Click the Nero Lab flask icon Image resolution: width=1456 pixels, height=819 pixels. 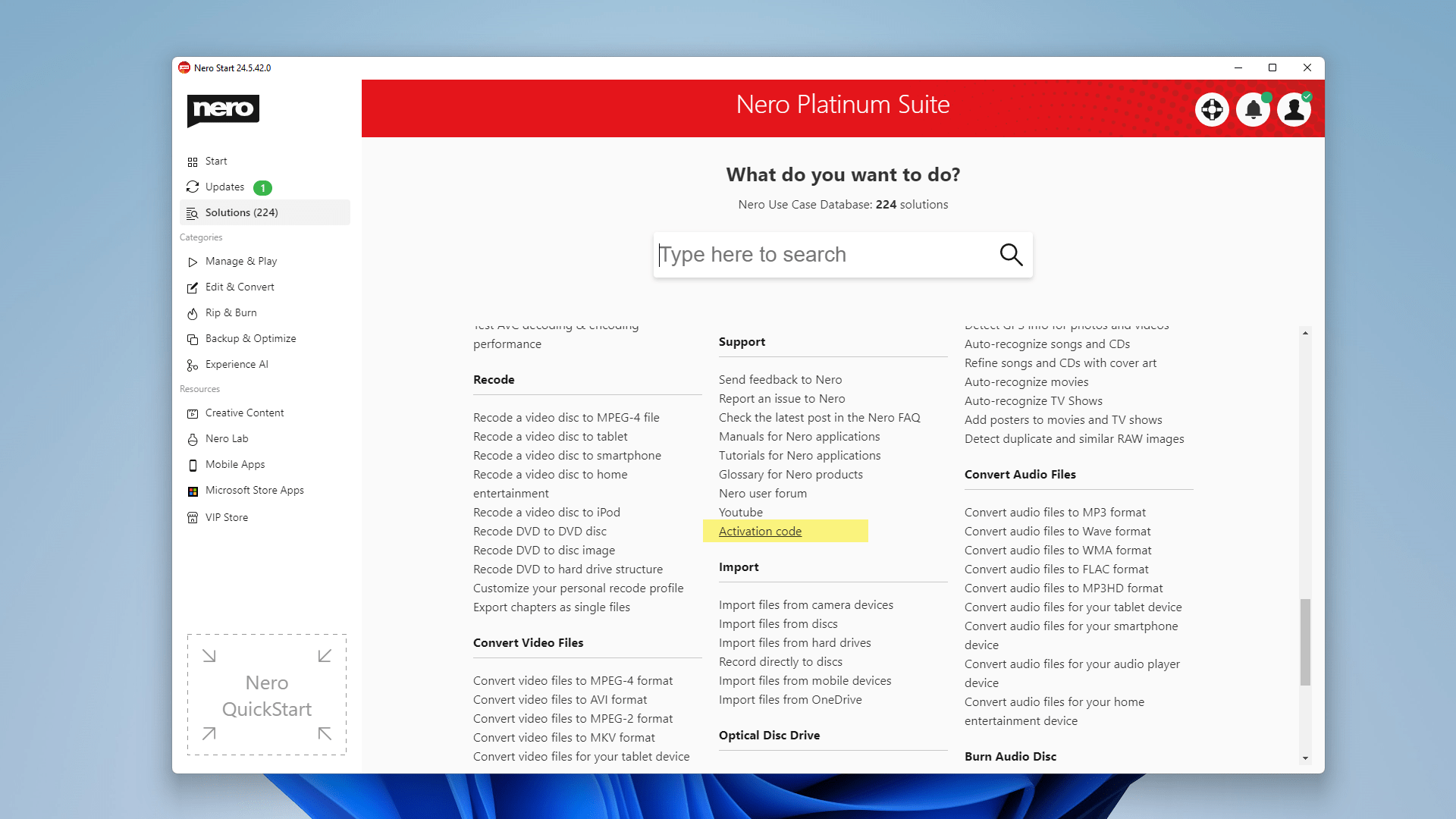pyautogui.click(x=193, y=439)
